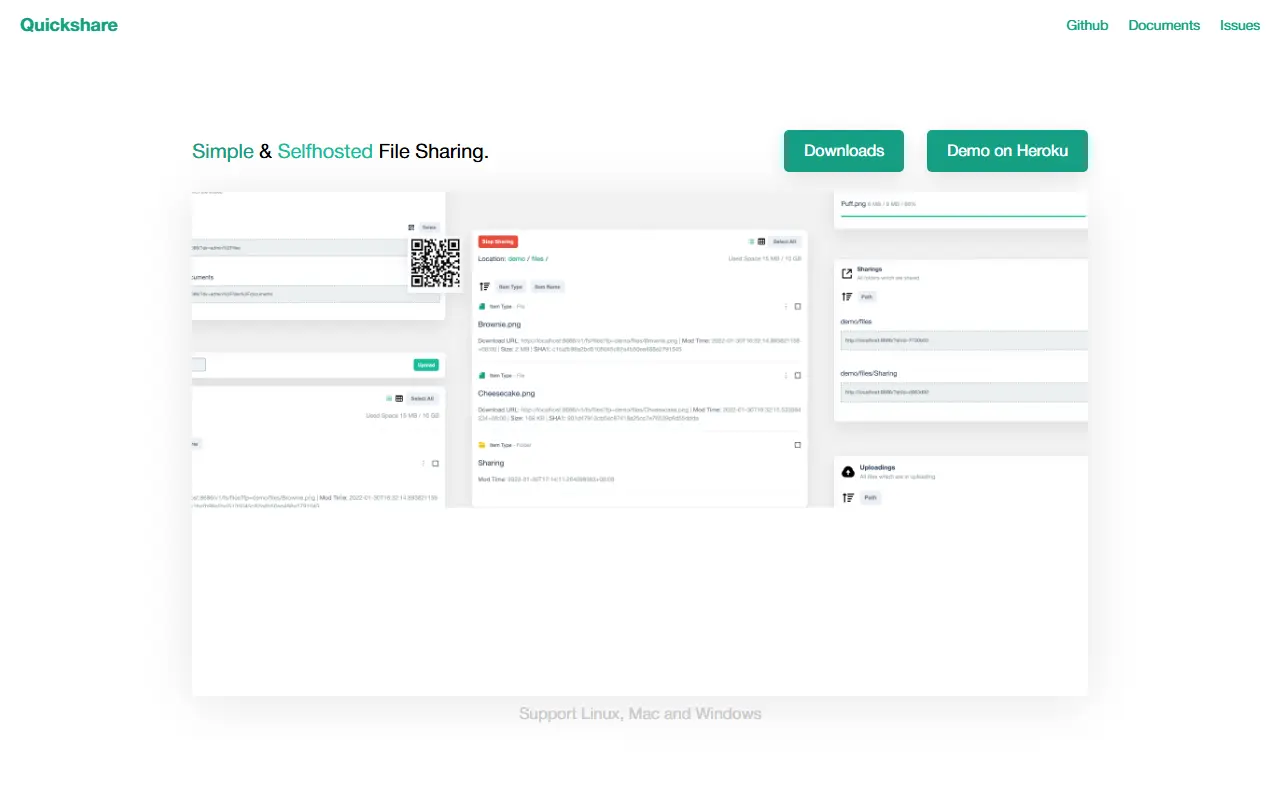This screenshot has height=800, width=1280.
Task: Click the Brownie.png file name
Action: (x=499, y=324)
